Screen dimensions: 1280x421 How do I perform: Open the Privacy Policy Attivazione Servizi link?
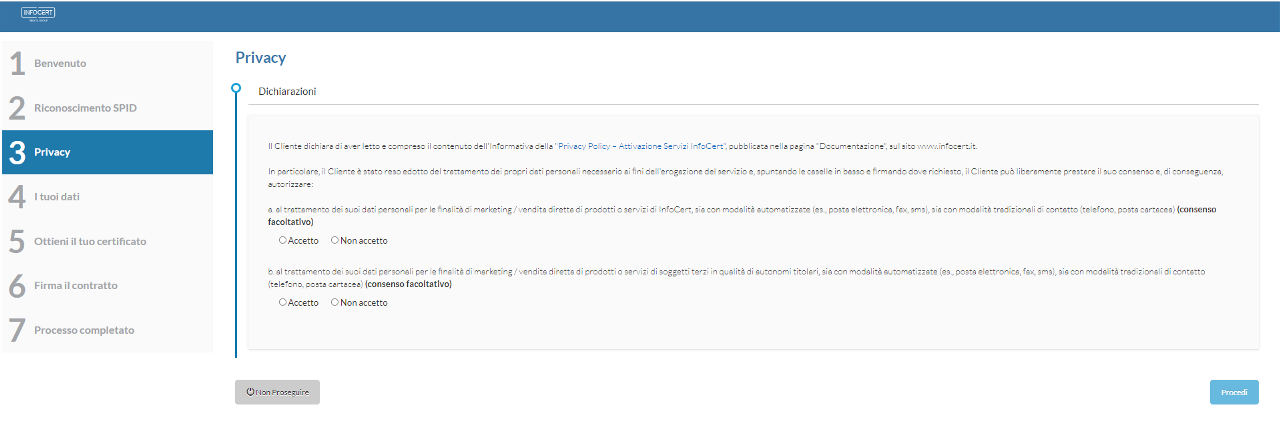point(641,146)
